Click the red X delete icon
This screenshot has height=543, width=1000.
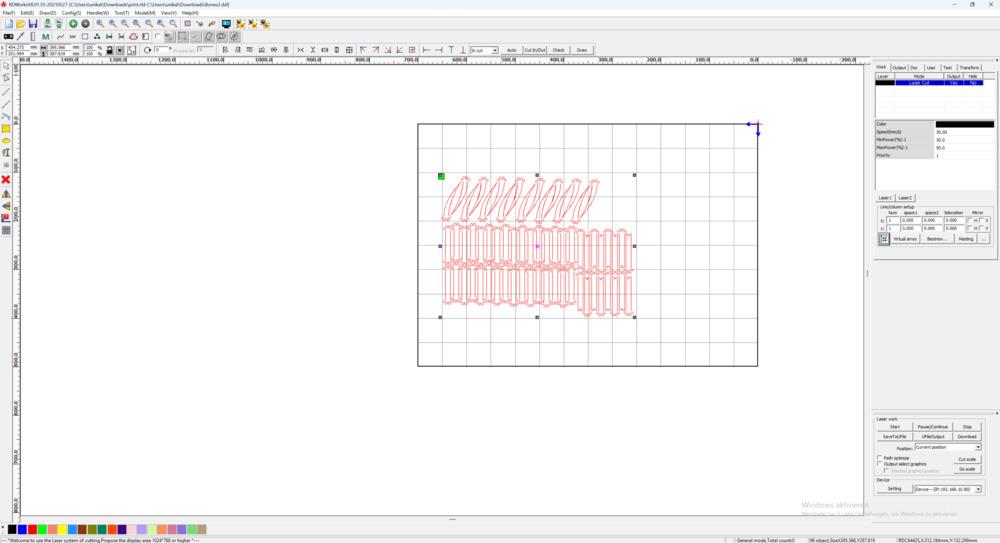[6, 179]
